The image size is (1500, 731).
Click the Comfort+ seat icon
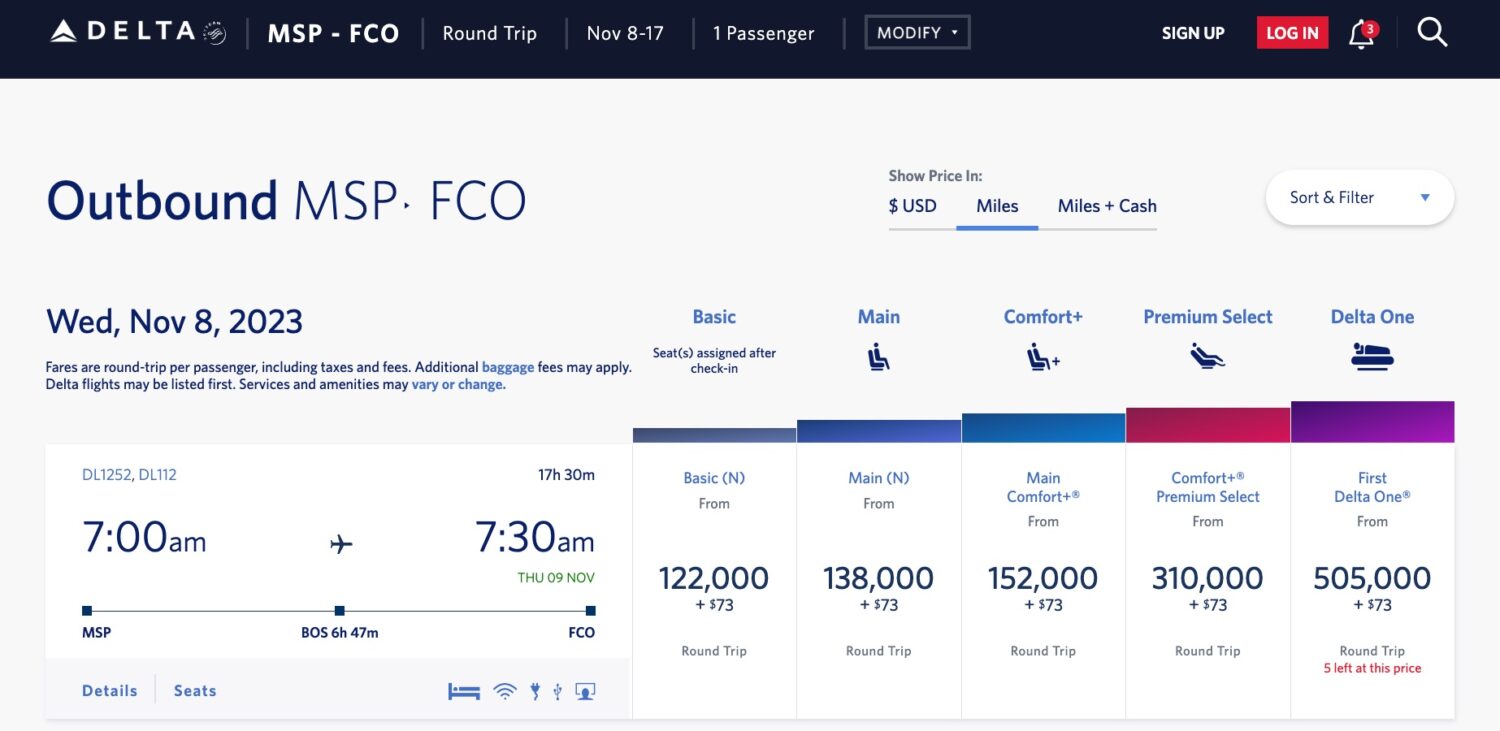(1043, 357)
